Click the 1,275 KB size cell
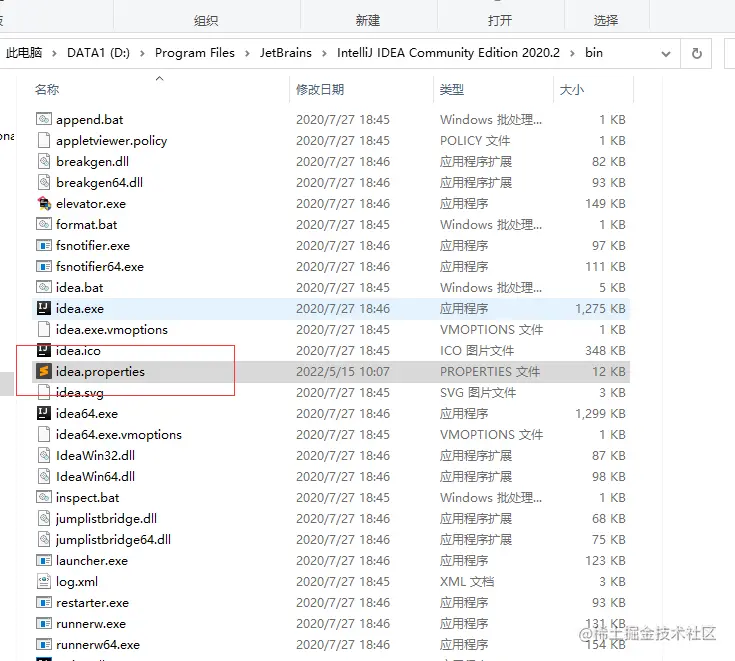The width and height of the screenshot is (735, 661). tap(600, 308)
